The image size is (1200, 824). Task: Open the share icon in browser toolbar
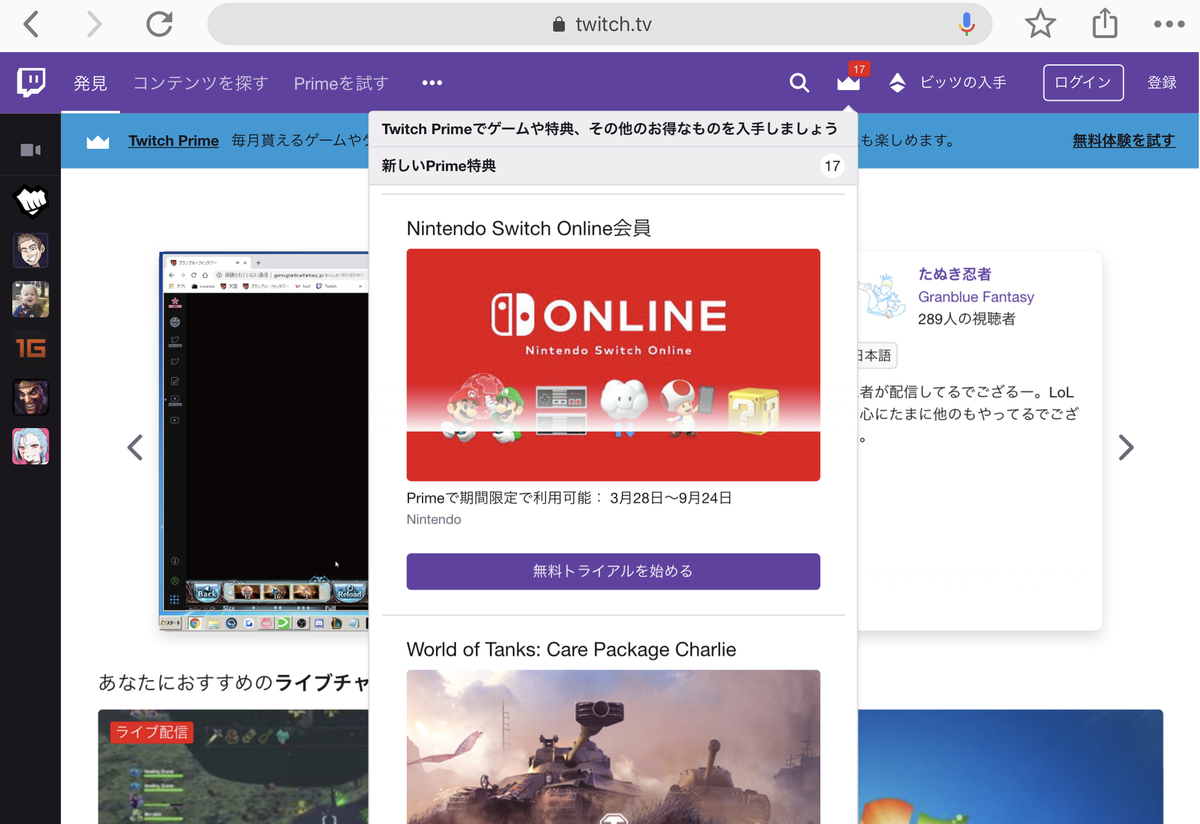(1105, 23)
